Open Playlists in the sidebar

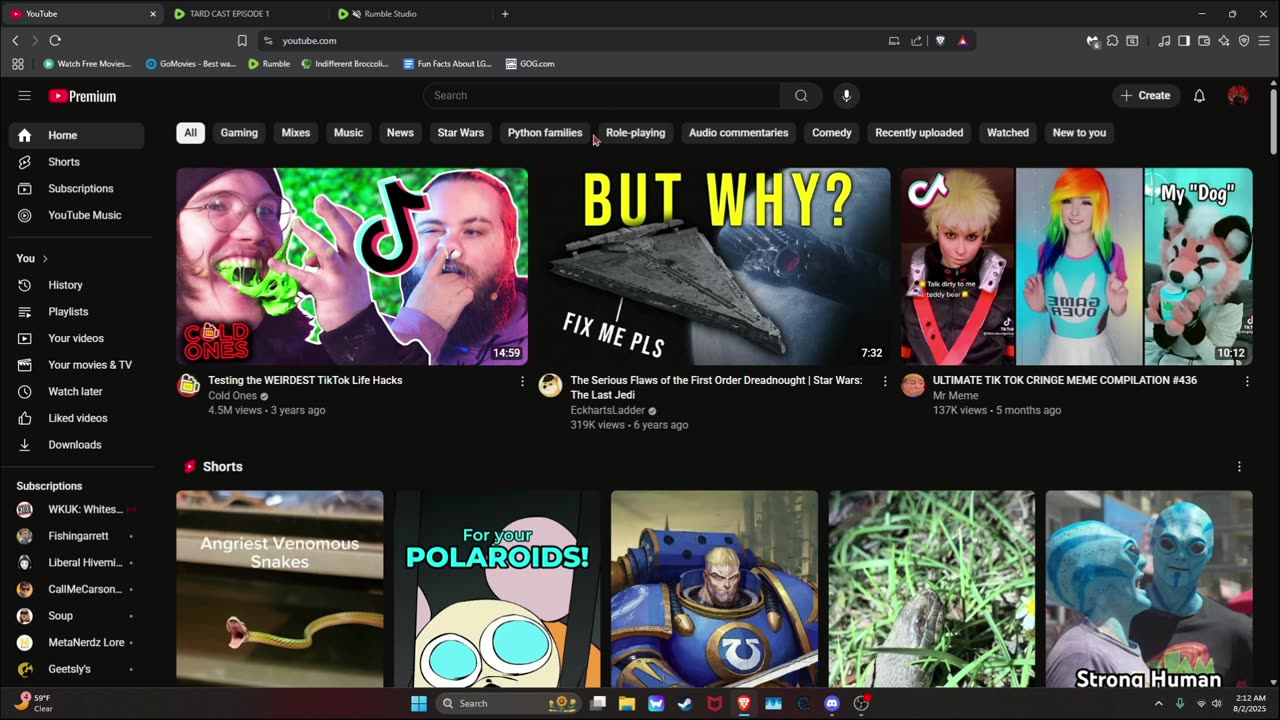(76, 312)
